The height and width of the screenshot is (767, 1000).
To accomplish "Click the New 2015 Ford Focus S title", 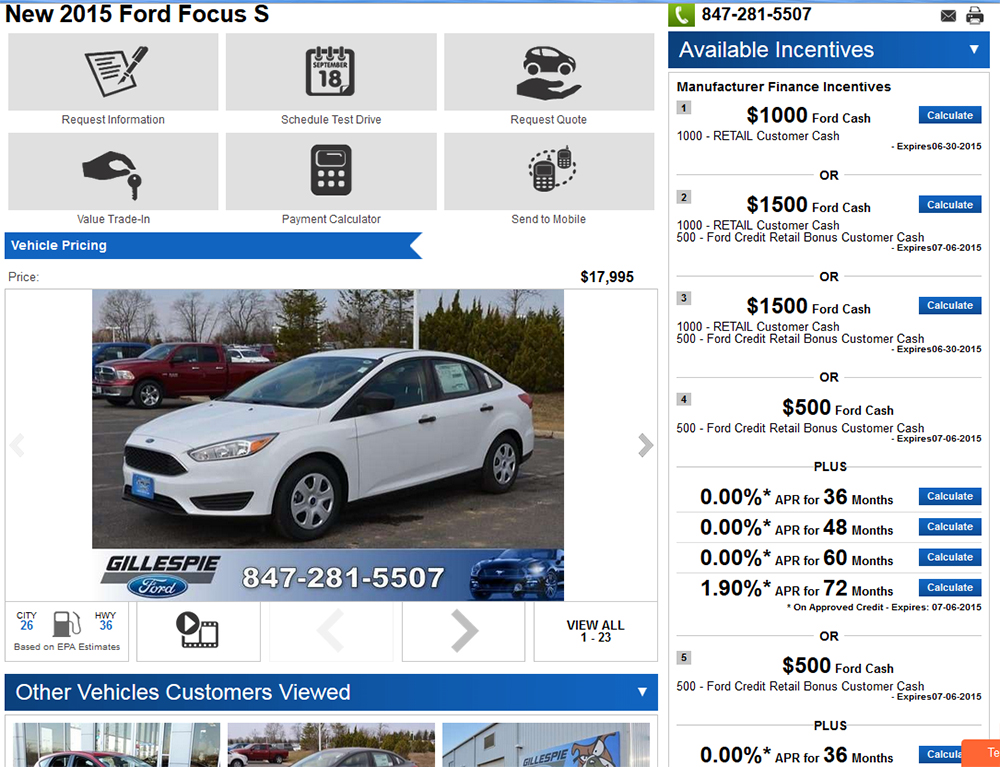I will [137, 14].
